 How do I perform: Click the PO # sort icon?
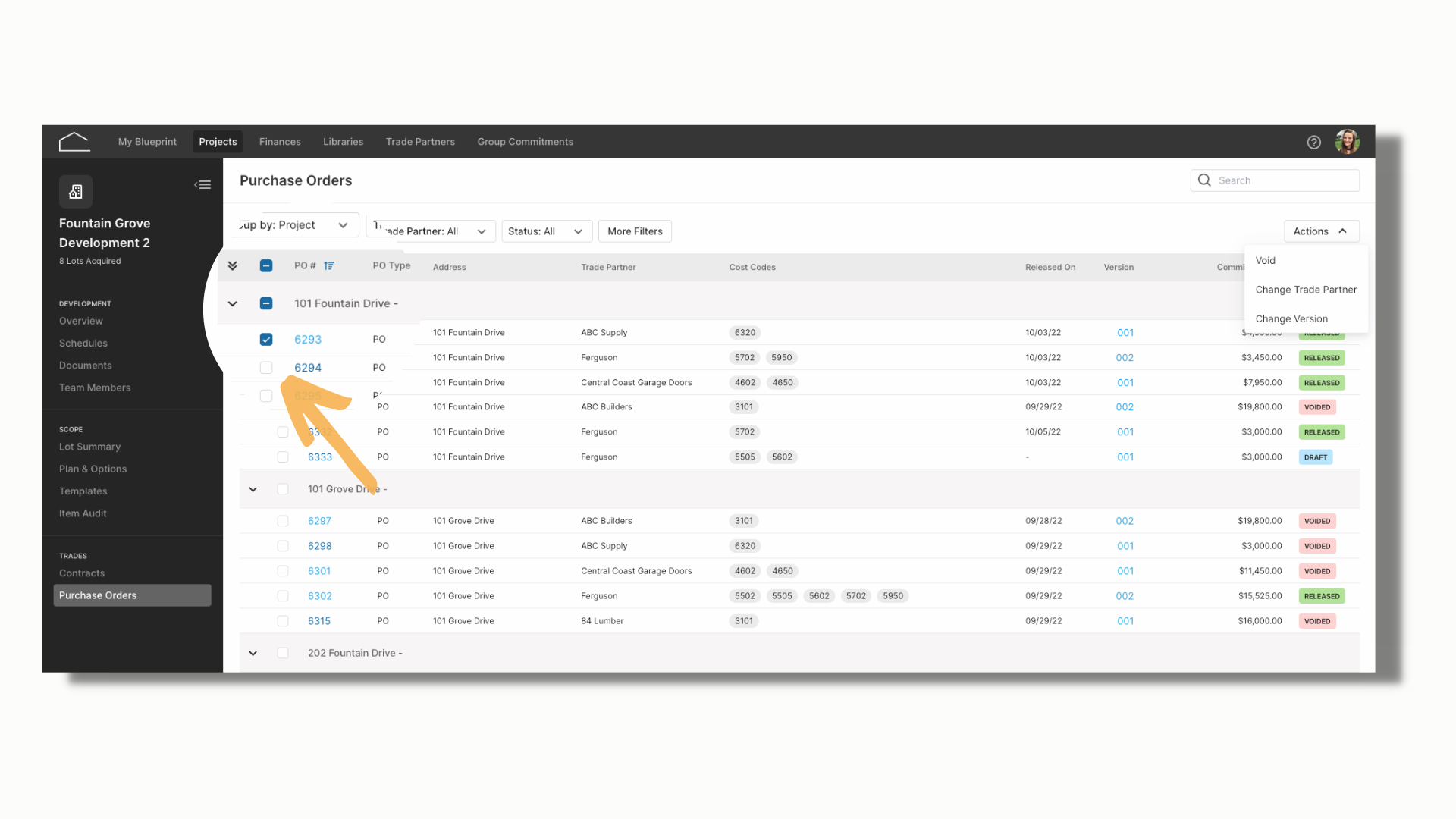(x=329, y=266)
